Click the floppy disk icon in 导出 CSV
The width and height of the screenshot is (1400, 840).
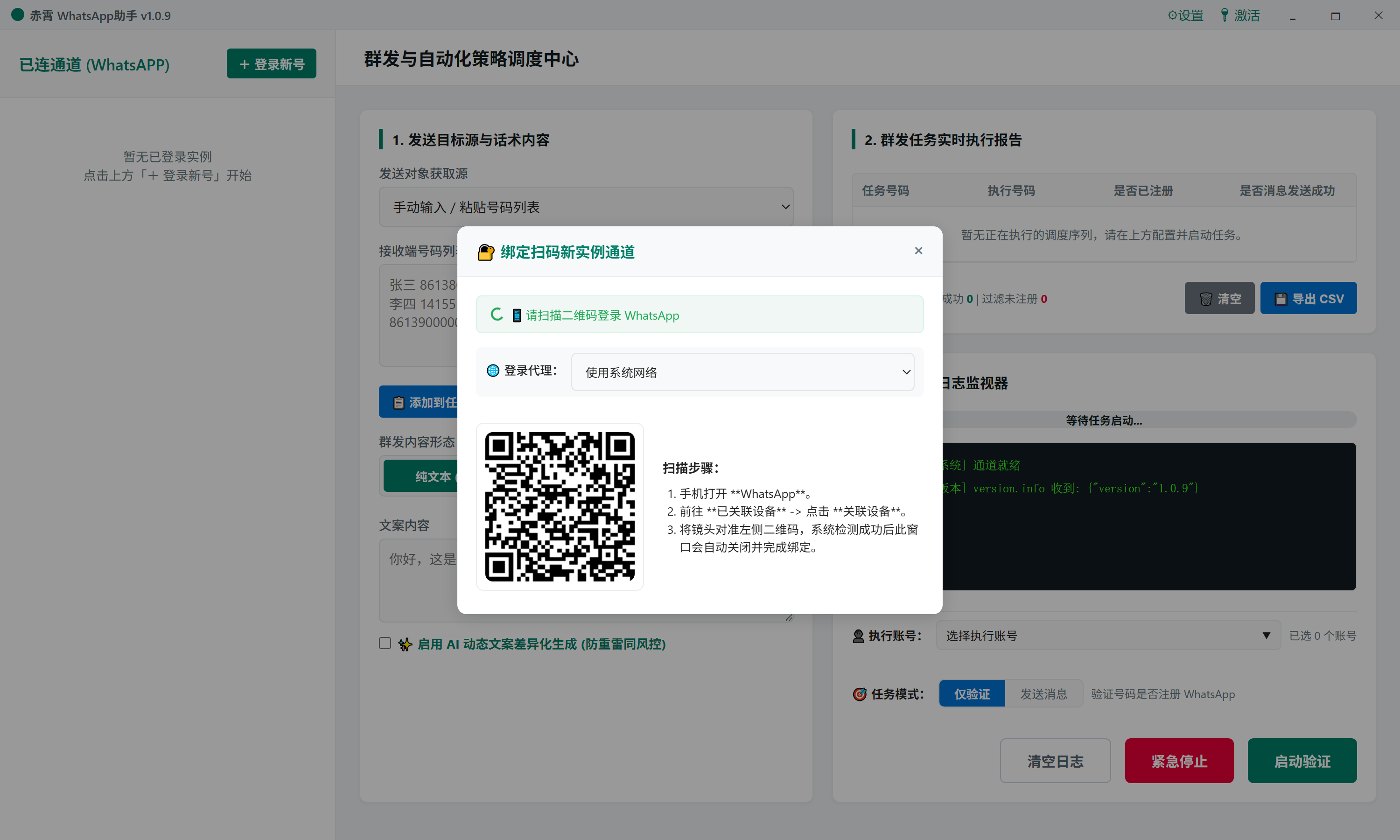[1281, 299]
